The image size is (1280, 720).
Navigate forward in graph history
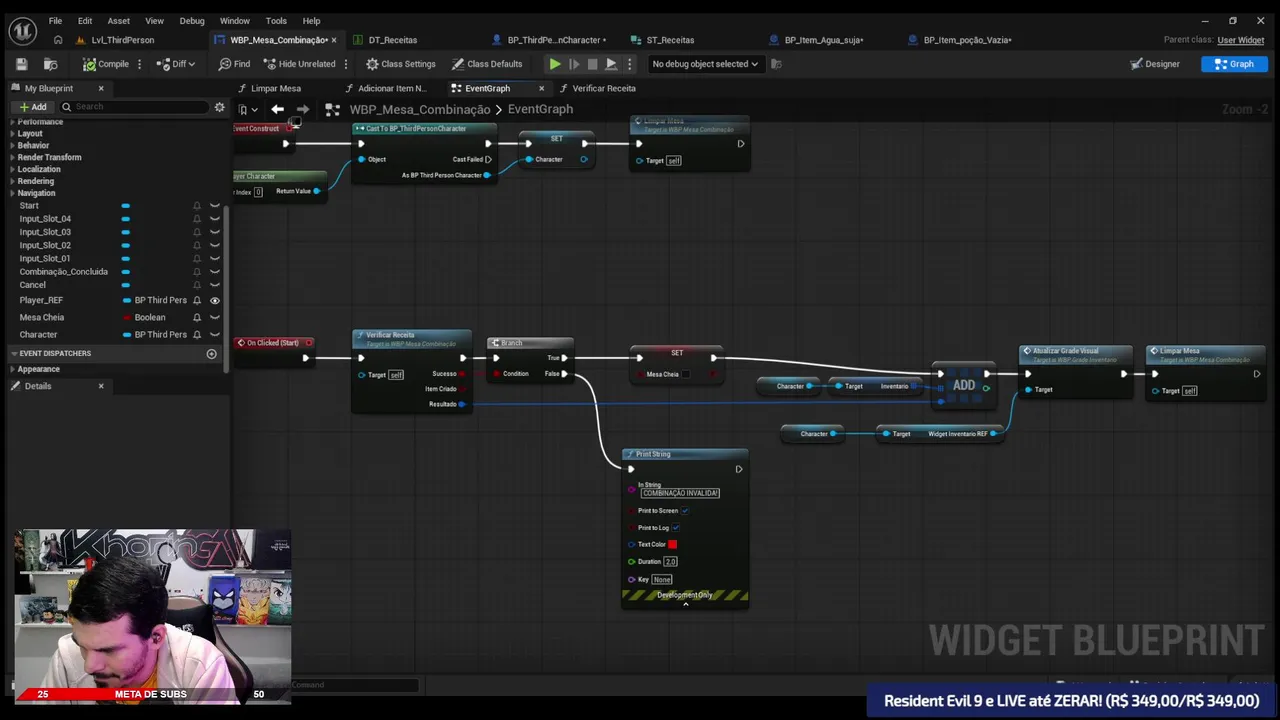[303, 109]
